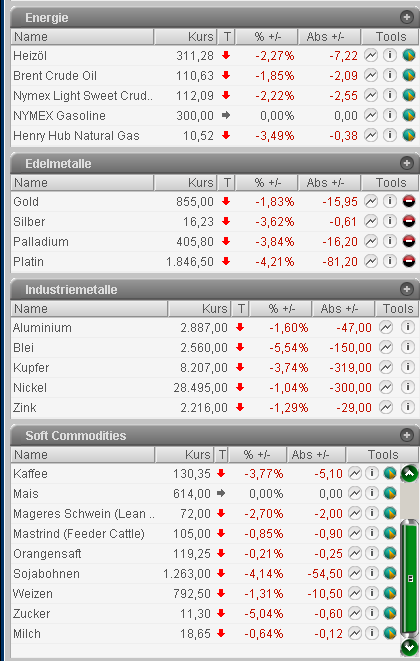Click the NYMEX Gasoline price 300,00

[195, 116]
